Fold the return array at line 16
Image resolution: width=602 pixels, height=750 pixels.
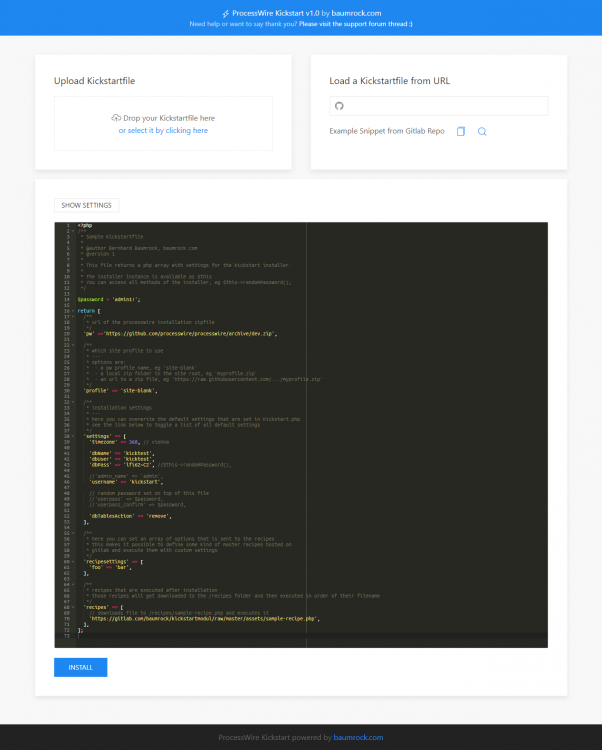click(73, 311)
